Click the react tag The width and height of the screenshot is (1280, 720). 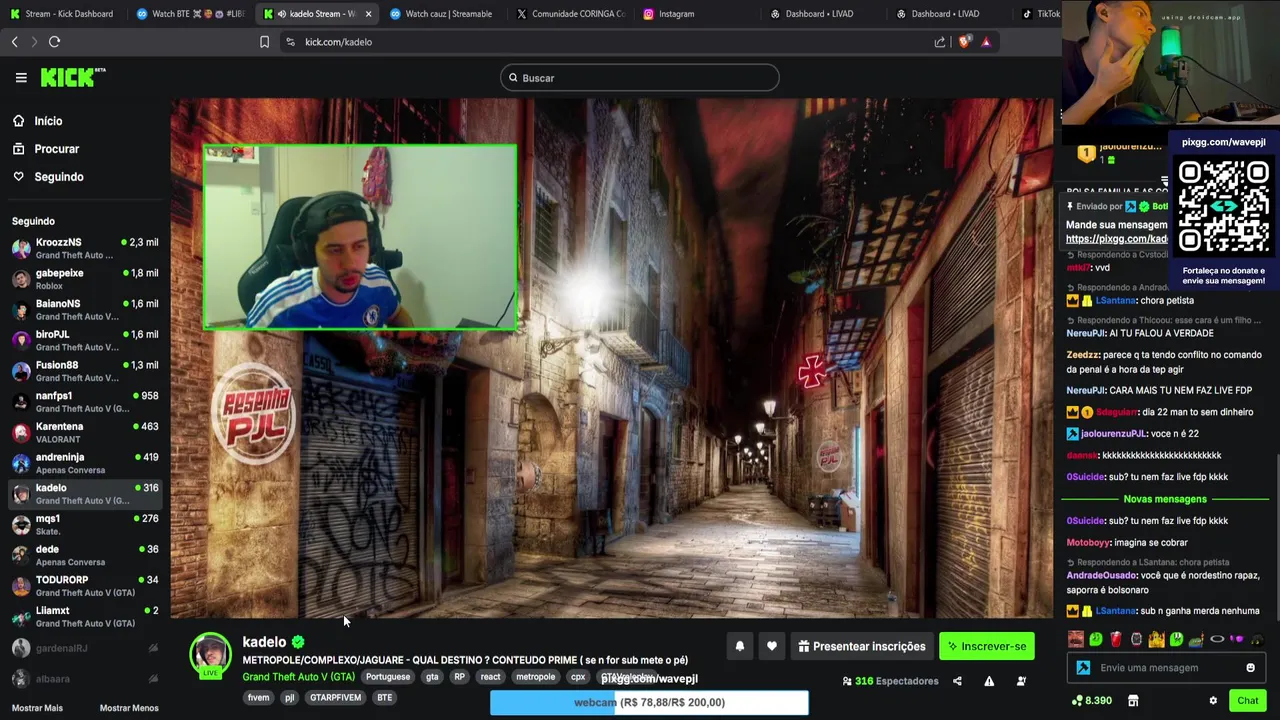tap(490, 677)
